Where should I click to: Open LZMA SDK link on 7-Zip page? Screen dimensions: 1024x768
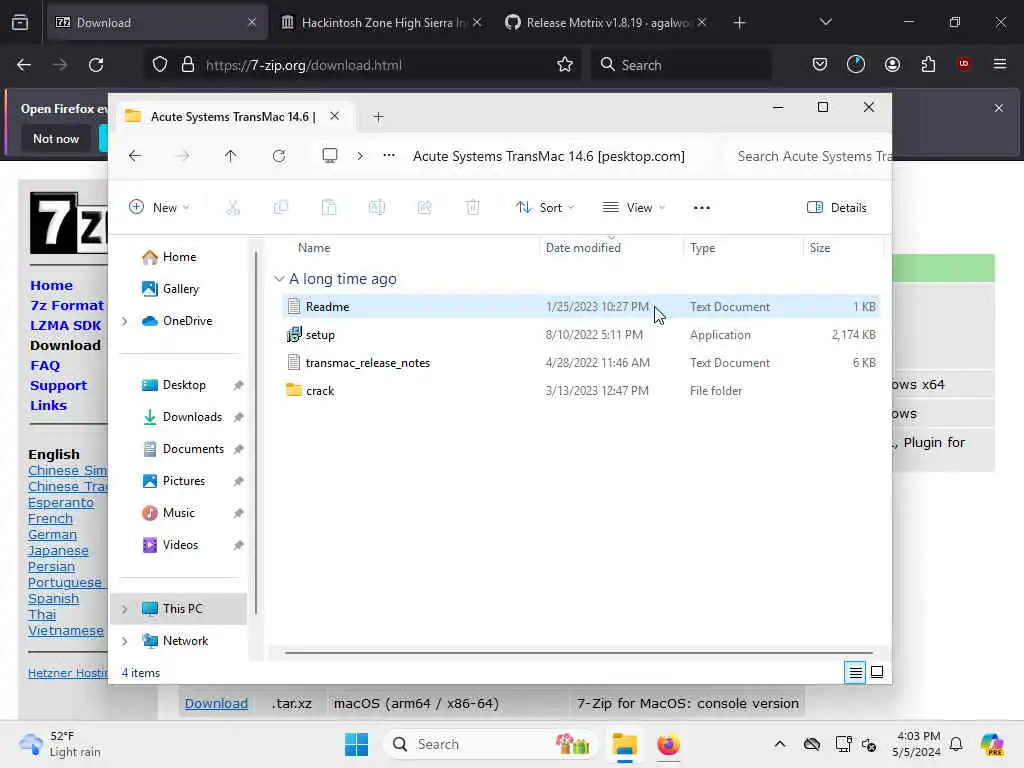pyautogui.click(x=66, y=325)
